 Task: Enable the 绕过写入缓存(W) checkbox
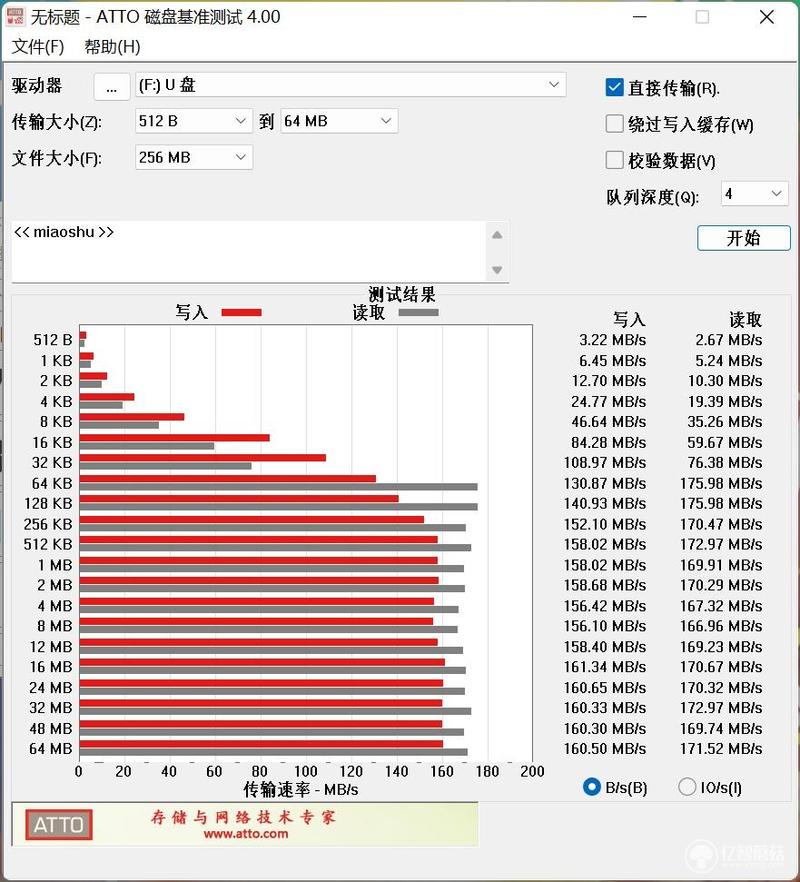[614, 124]
